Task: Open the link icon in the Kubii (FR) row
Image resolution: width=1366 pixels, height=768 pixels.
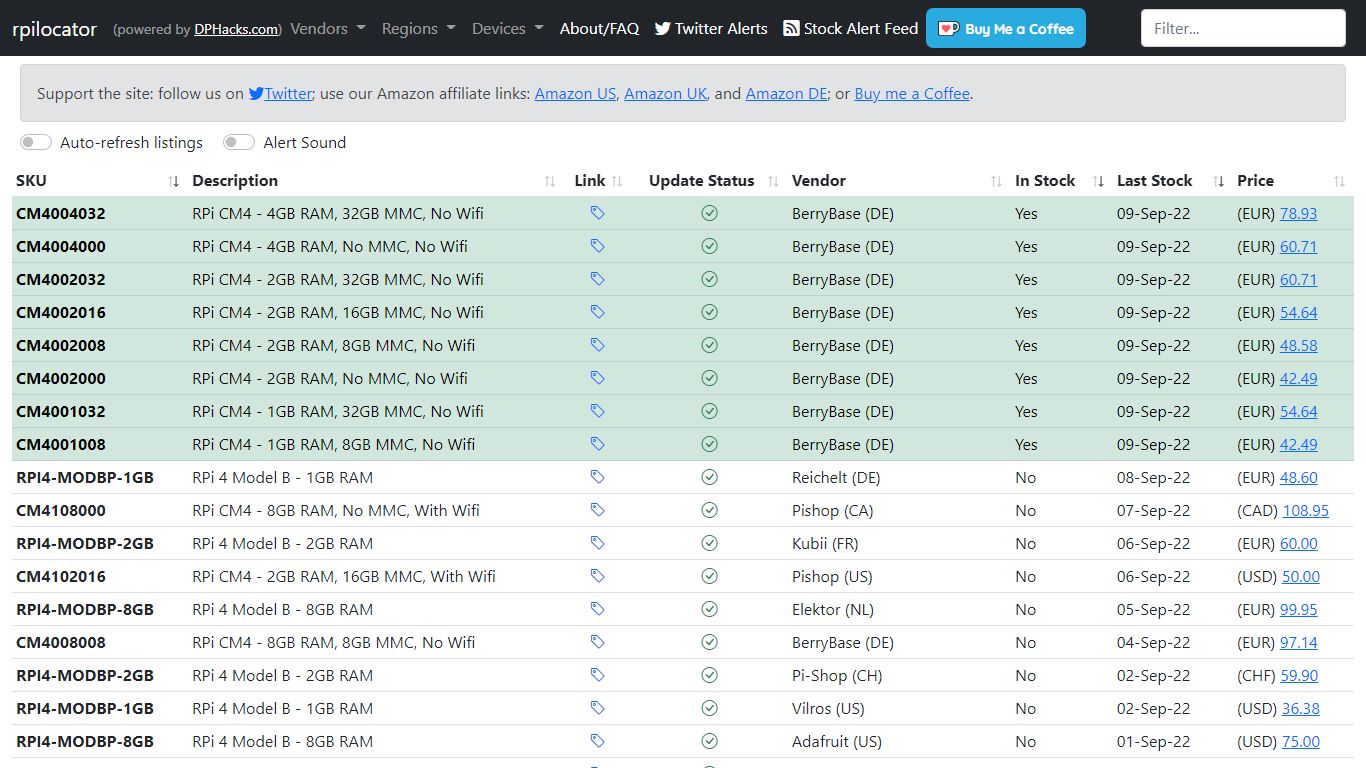Action: [597, 543]
